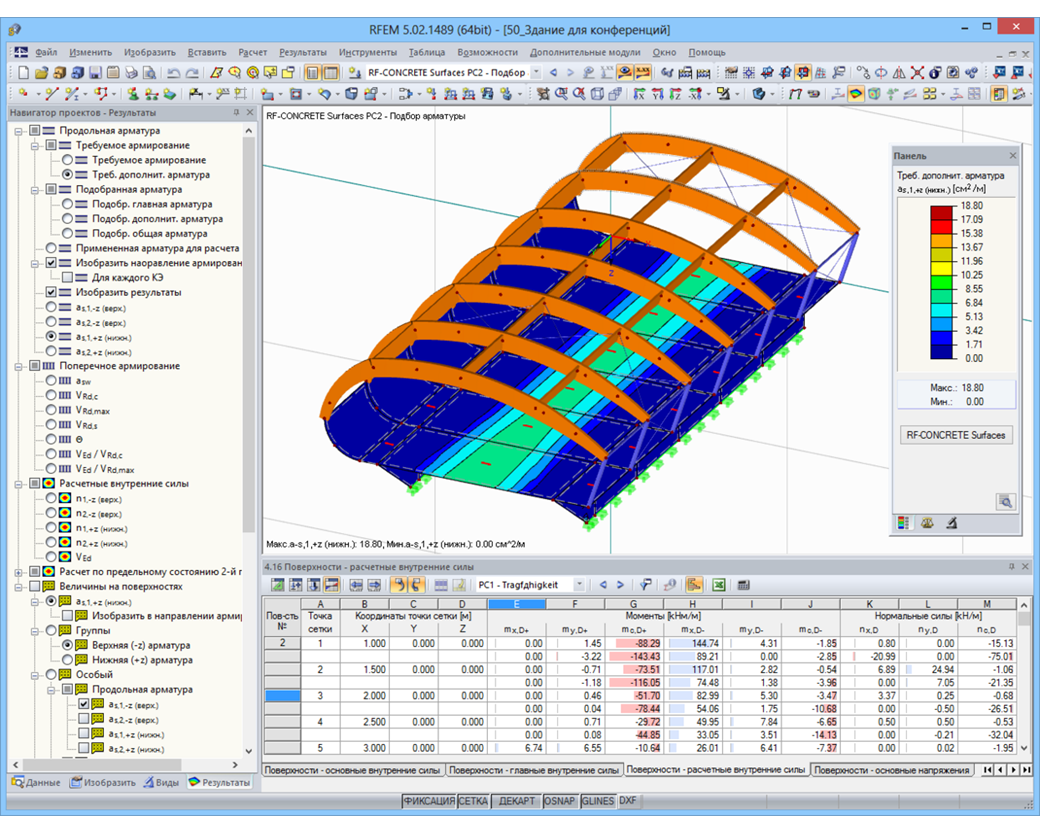The image size is (1040, 833).
Task: Select the color scale tab at Panel bottom
Action: pyautogui.click(x=904, y=522)
